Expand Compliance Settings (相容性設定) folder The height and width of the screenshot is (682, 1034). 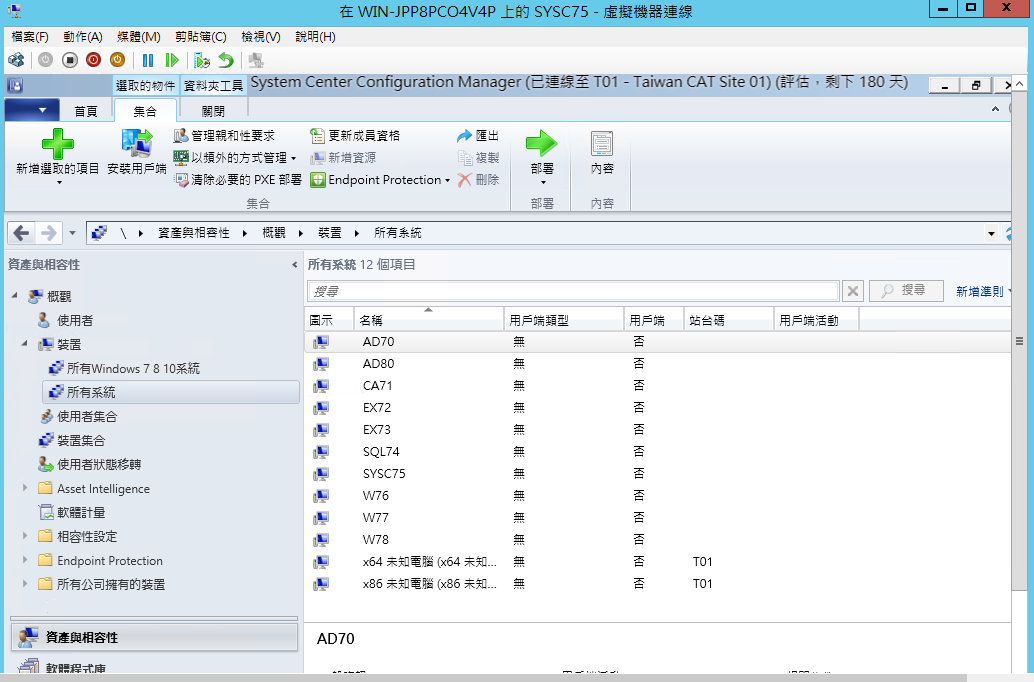[25, 536]
